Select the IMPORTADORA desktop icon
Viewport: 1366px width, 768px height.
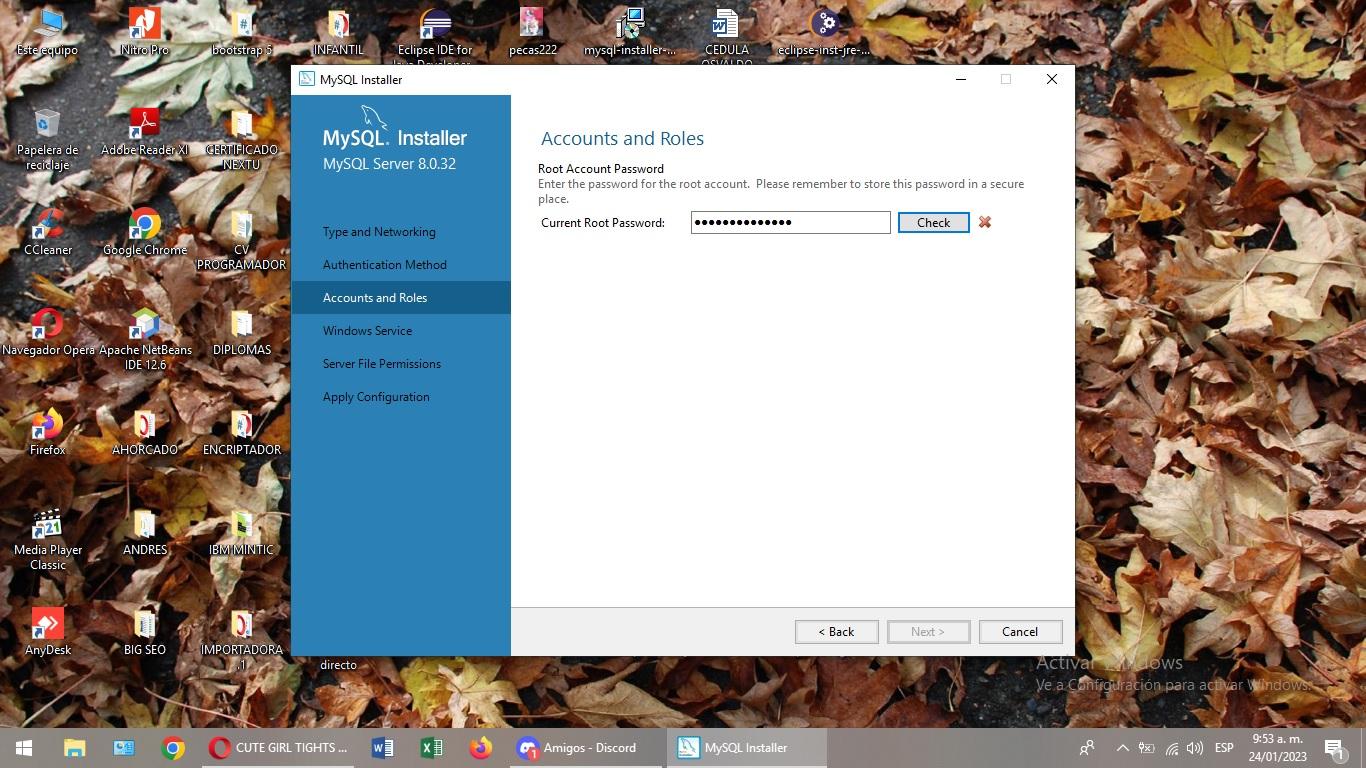pyautogui.click(x=242, y=639)
